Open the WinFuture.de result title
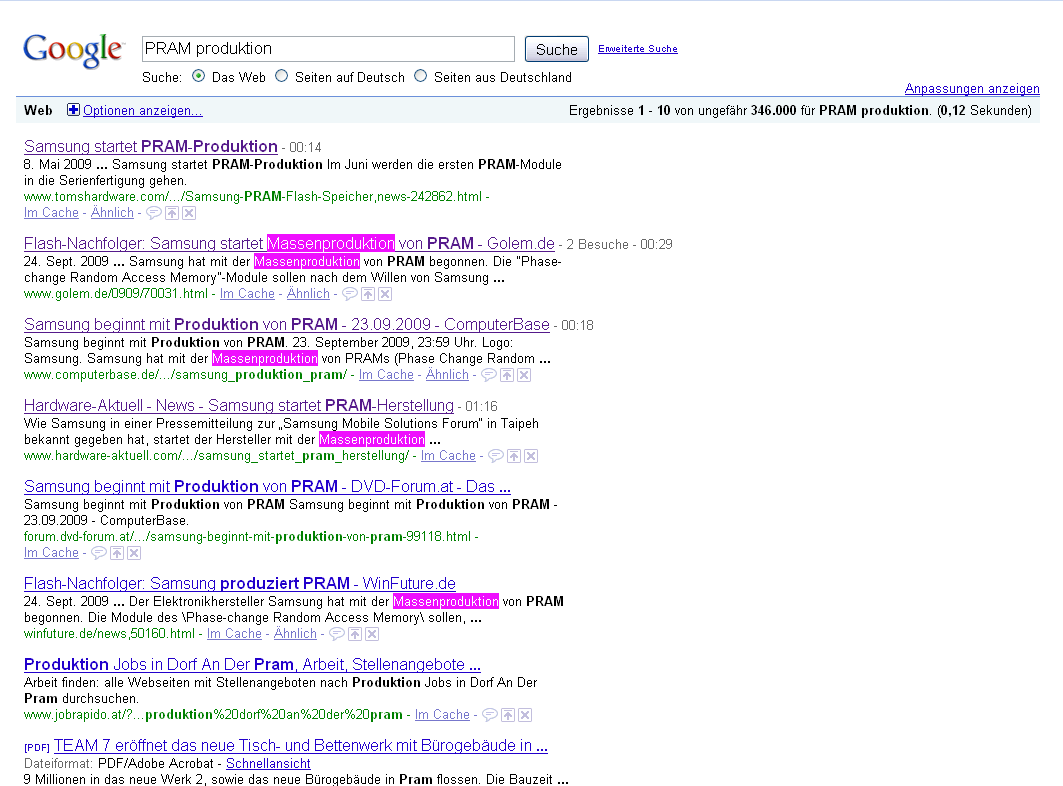This screenshot has height=786, width=1063. pyautogui.click(x=240, y=583)
